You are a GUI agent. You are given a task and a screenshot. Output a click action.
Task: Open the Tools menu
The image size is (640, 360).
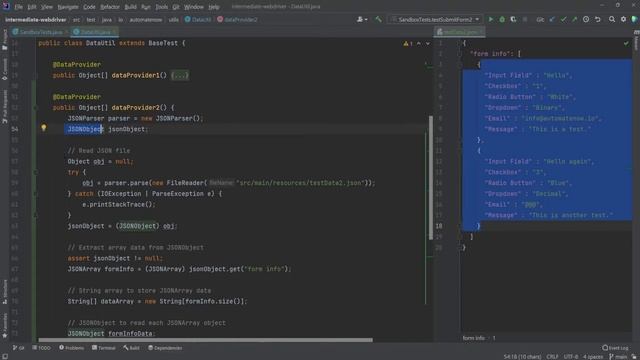[161, 7]
